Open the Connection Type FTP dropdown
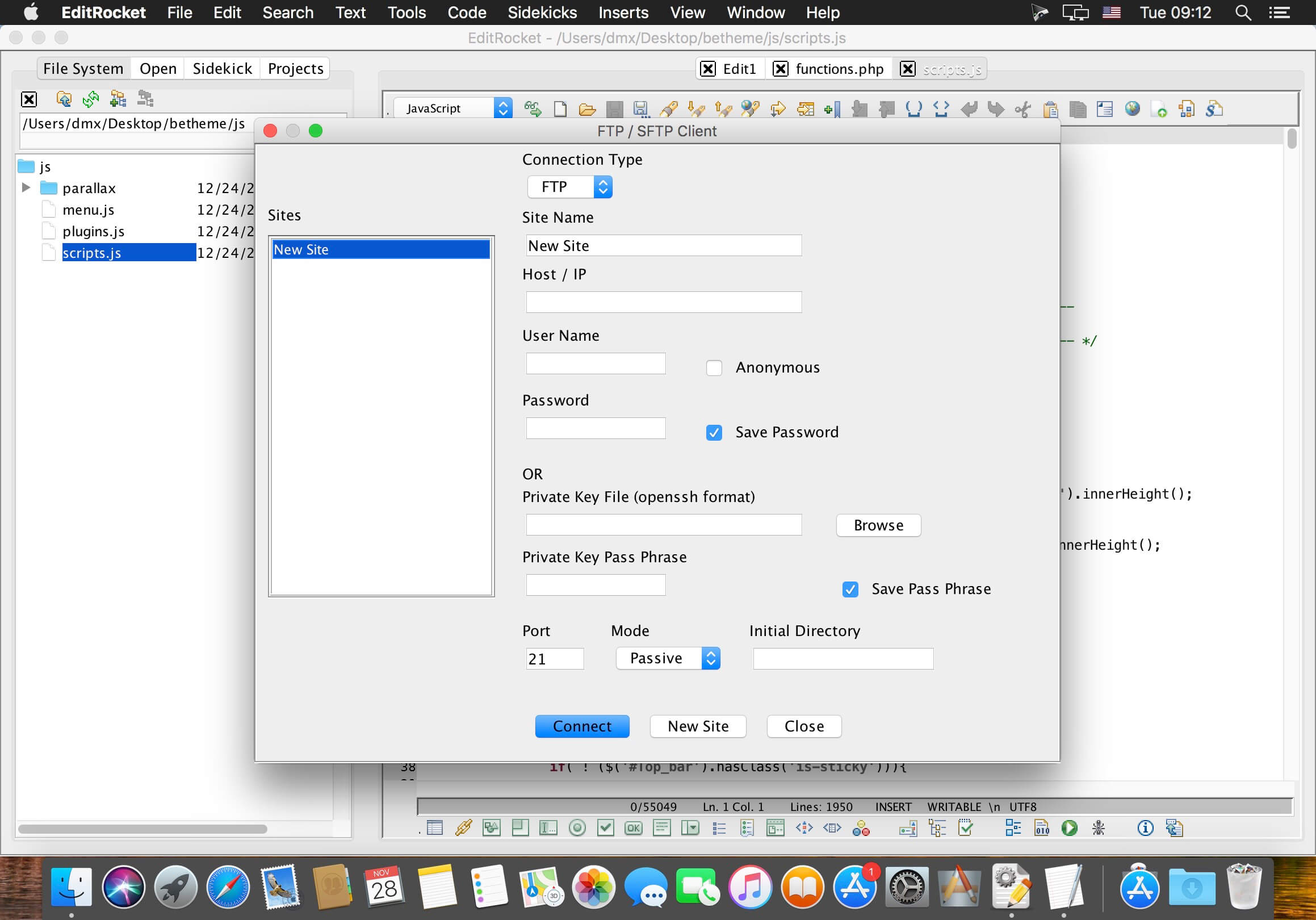1316x920 pixels. click(570, 187)
